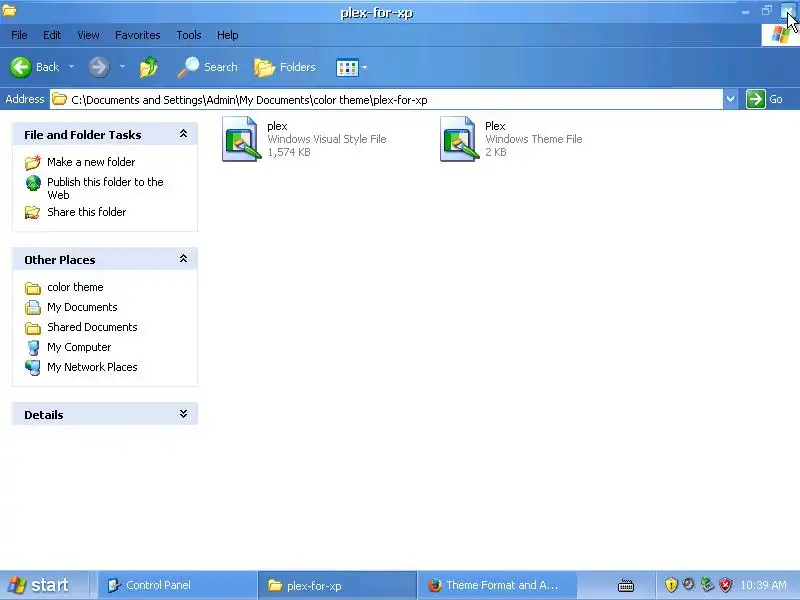The image size is (800, 600).
Task: Open the File menu
Action: pyautogui.click(x=19, y=35)
